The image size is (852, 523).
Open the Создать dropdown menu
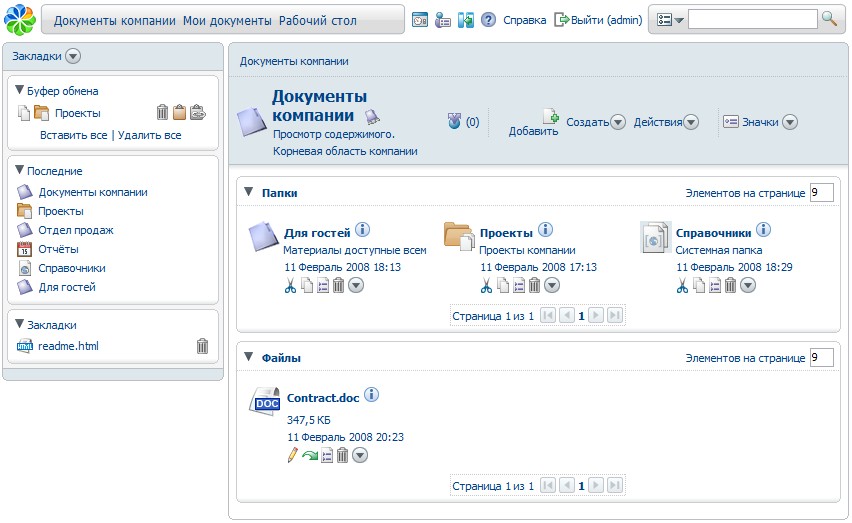click(x=618, y=122)
